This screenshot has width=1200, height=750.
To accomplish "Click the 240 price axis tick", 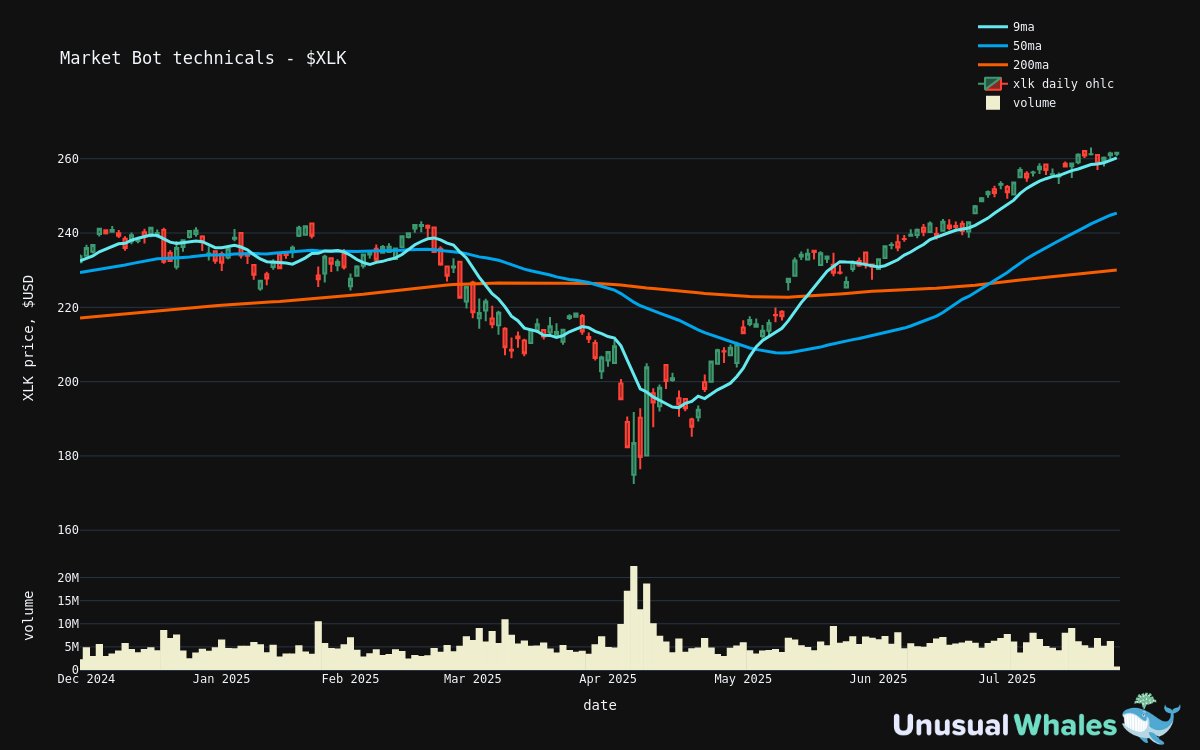I will click(x=67, y=233).
